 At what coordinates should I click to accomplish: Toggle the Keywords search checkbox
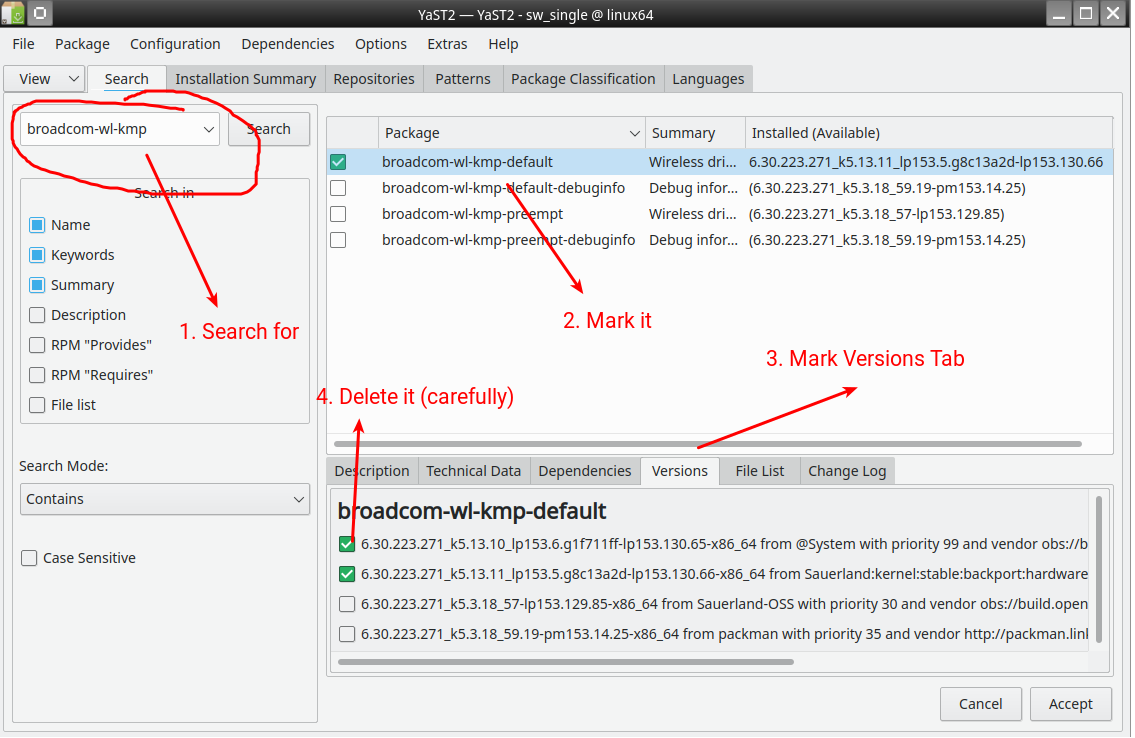pyautogui.click(x=37, y=255)
